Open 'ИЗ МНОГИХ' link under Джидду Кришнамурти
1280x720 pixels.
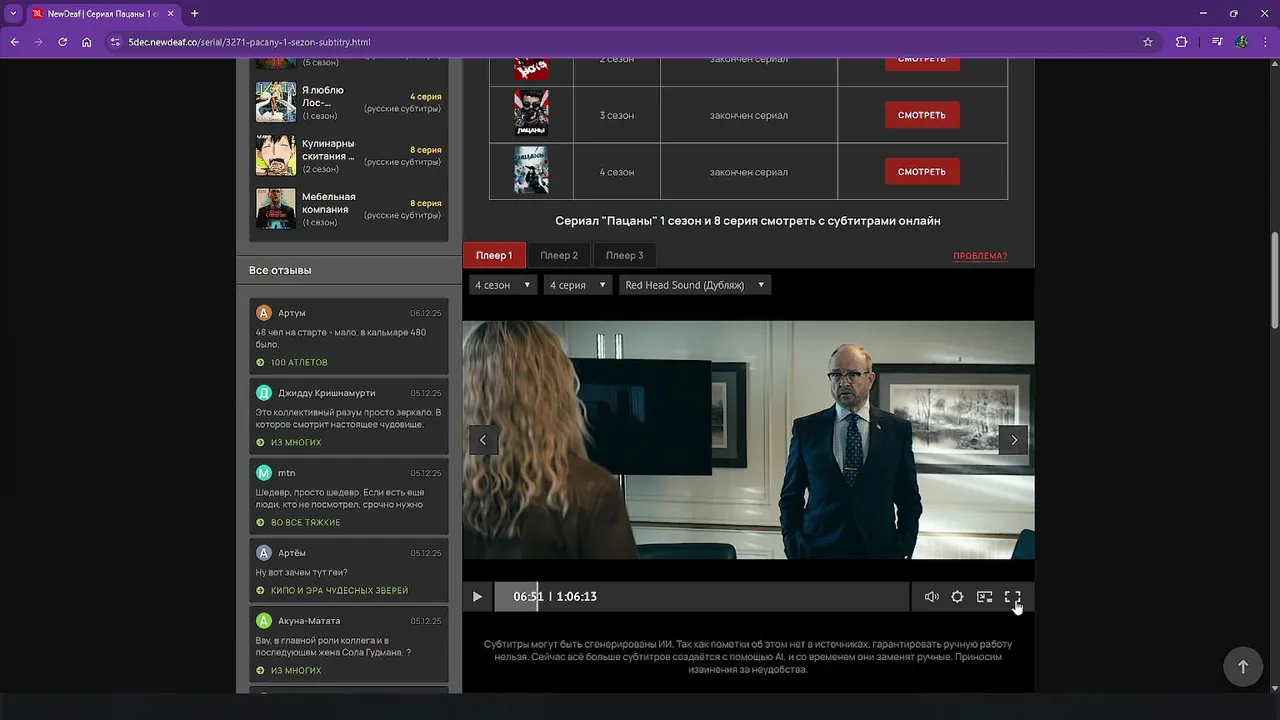click(x=296, y=442)
